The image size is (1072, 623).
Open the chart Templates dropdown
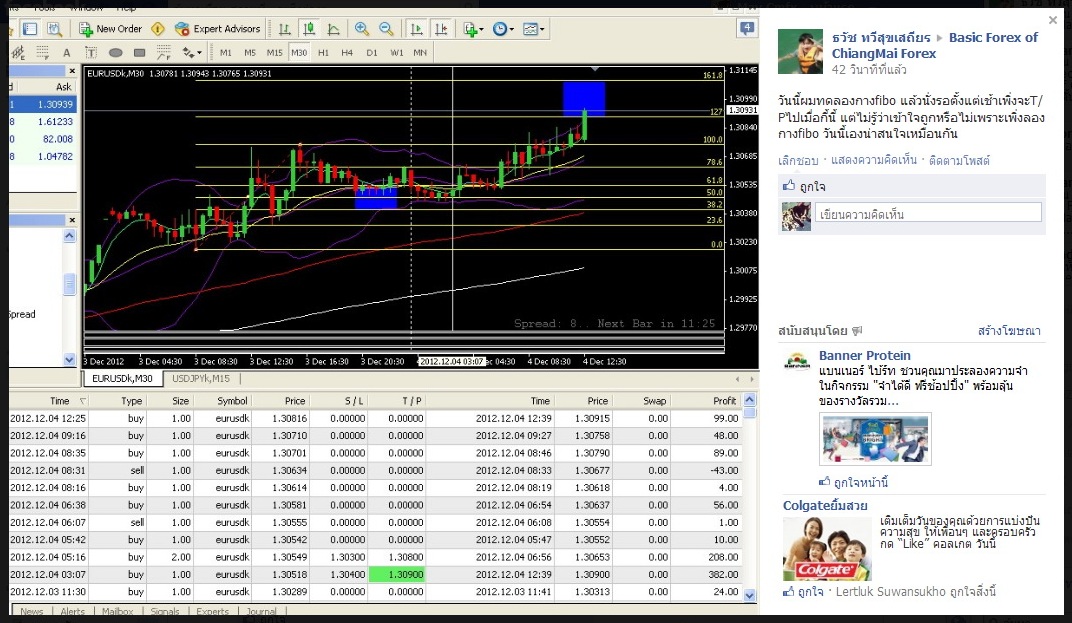coord(533,29)
